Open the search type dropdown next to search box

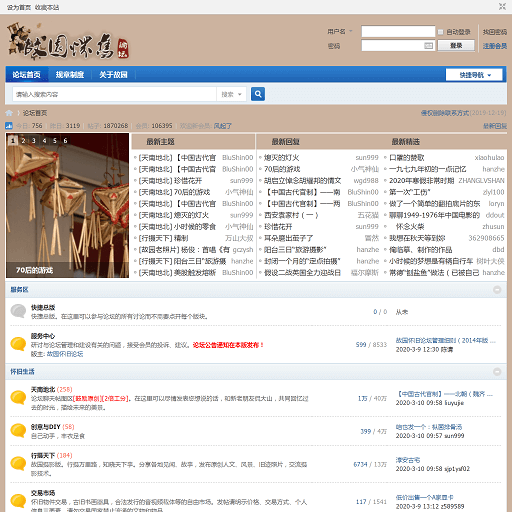231,94
